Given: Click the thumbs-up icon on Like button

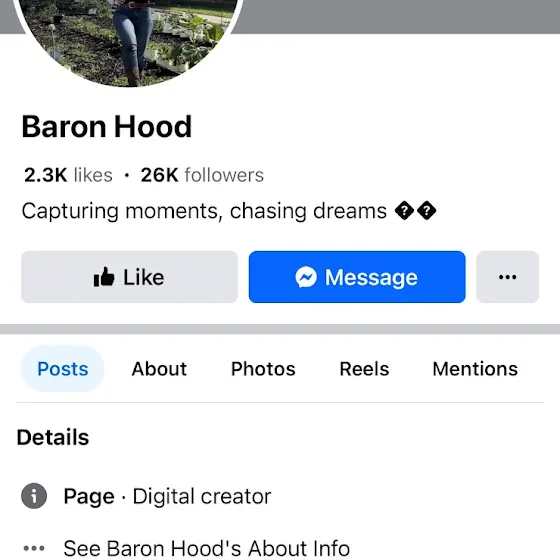Looking at the screenshot, I should coord(104,277).
